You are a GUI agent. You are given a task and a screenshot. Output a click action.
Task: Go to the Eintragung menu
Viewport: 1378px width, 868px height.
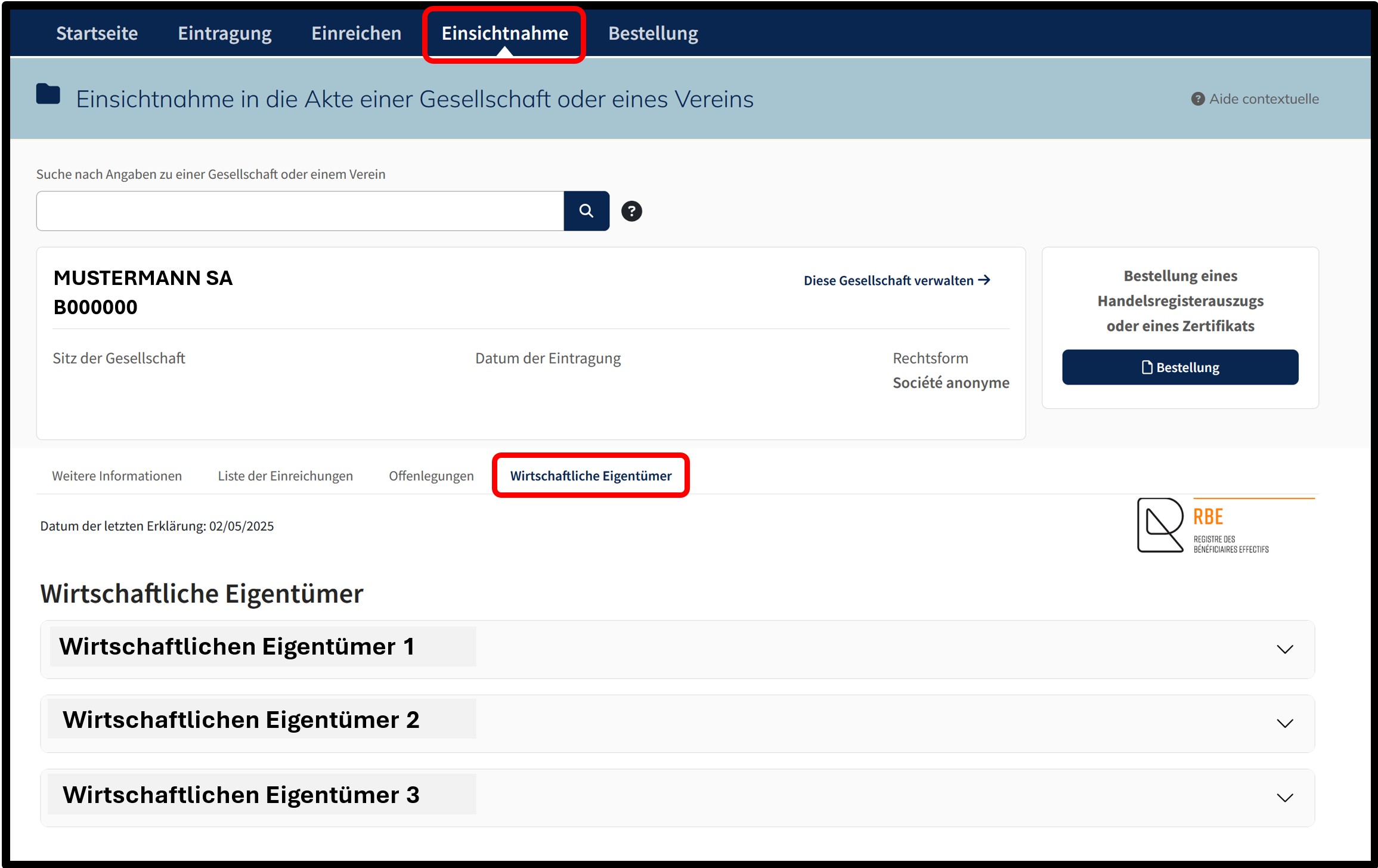pos(225,33)
